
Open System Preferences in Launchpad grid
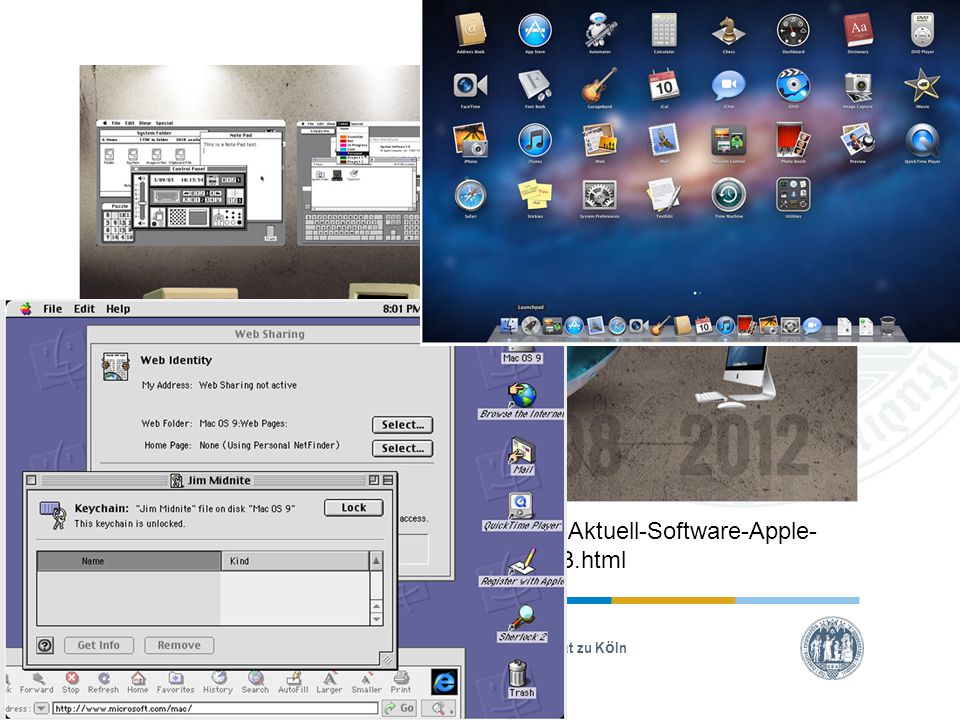point(599,195)
